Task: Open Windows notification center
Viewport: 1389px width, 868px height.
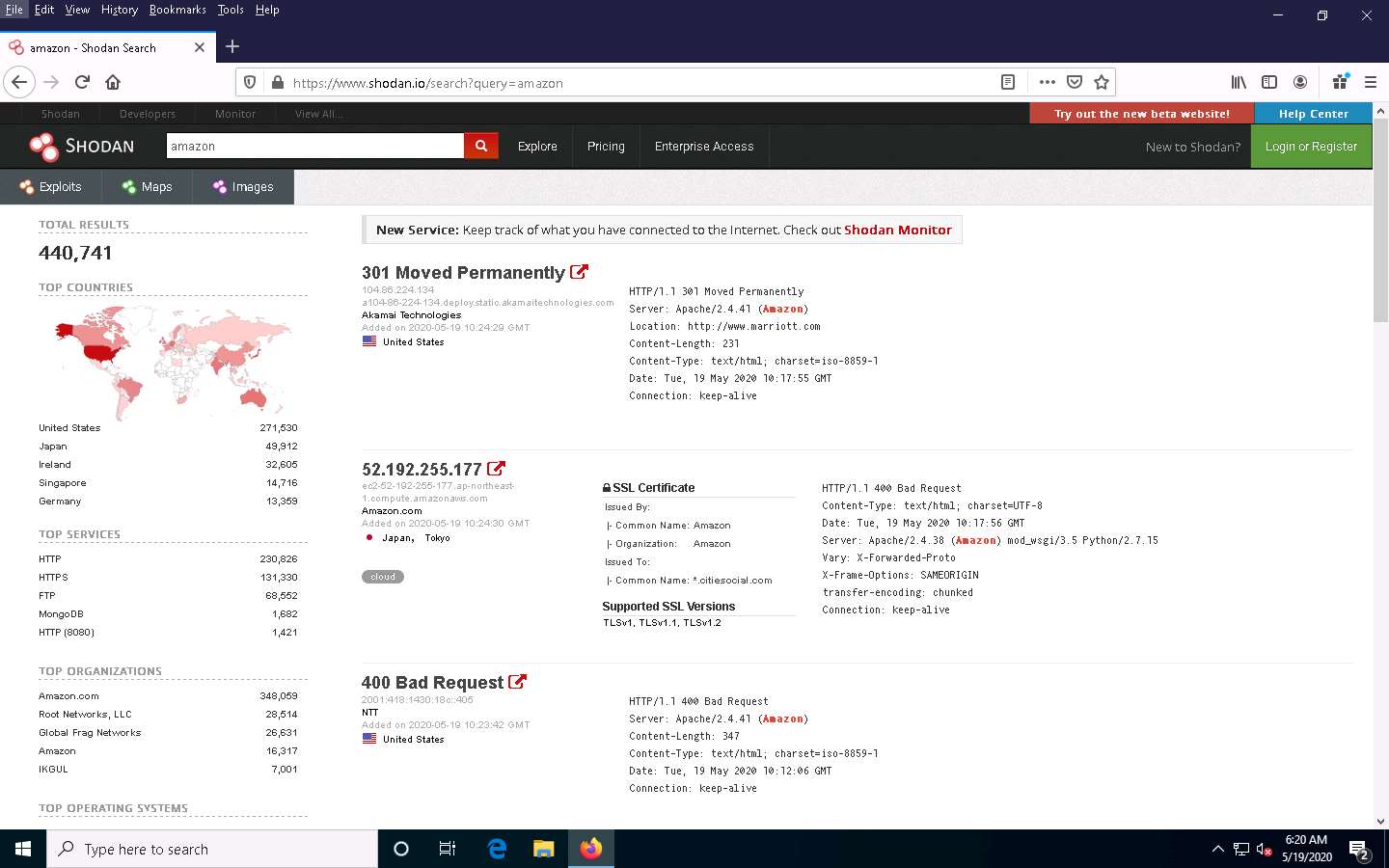Action: tap(1359, 850)
